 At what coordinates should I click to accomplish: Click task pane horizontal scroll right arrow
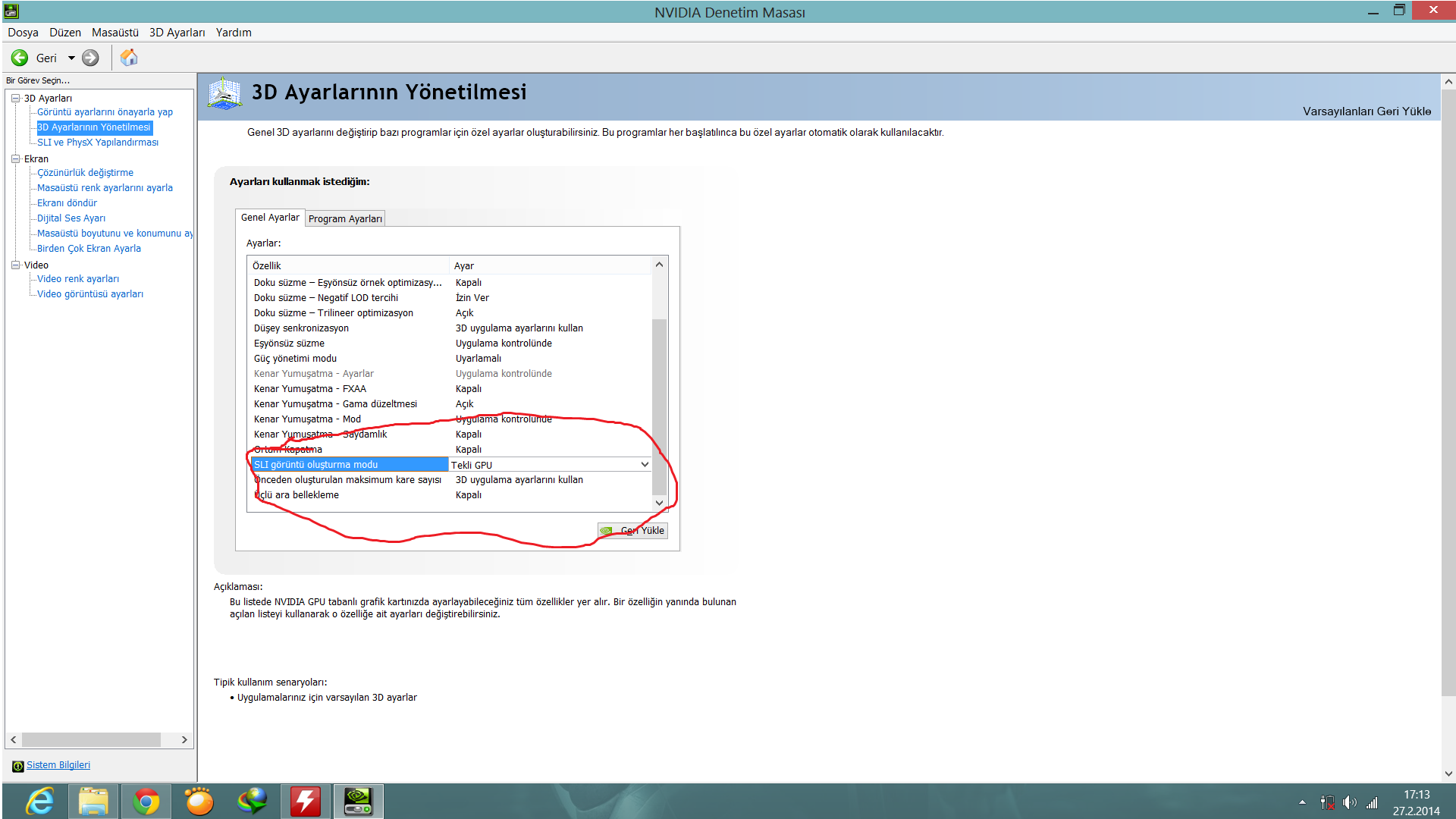point(184,739)
